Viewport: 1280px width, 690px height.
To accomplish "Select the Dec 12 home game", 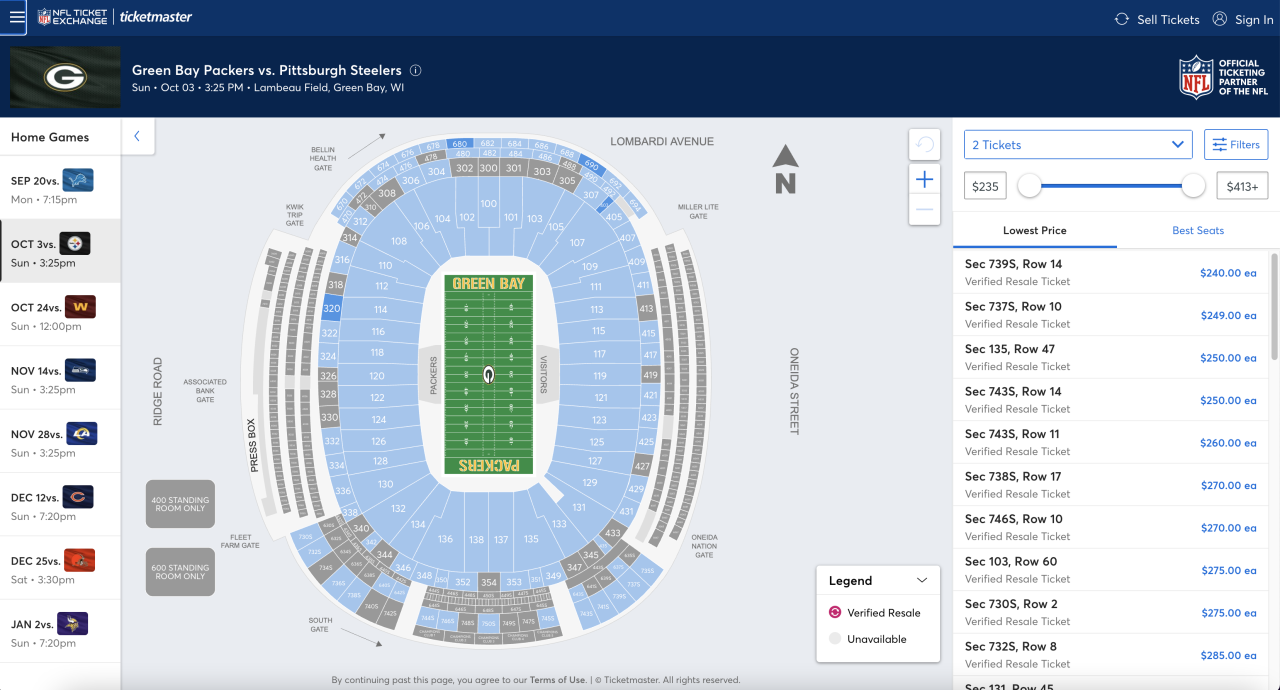I will coord(60,504).
